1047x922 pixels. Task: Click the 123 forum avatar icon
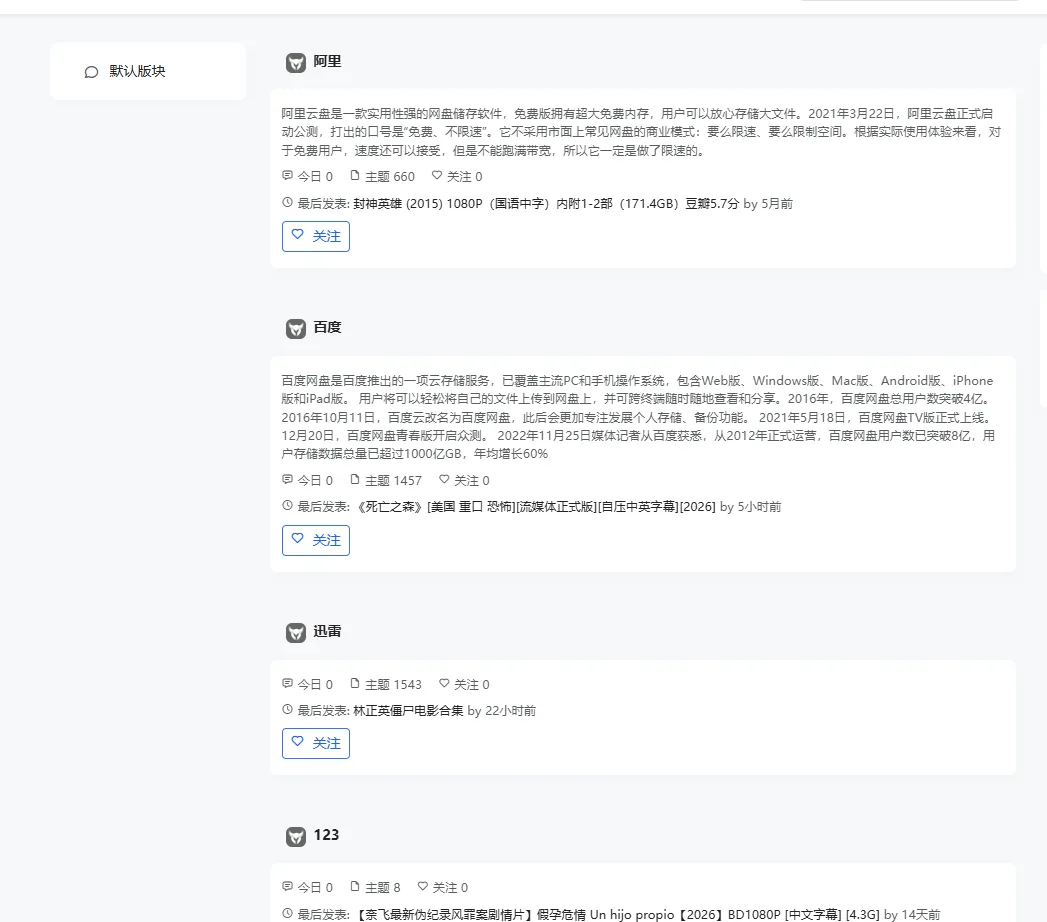[x=296, y=836]
